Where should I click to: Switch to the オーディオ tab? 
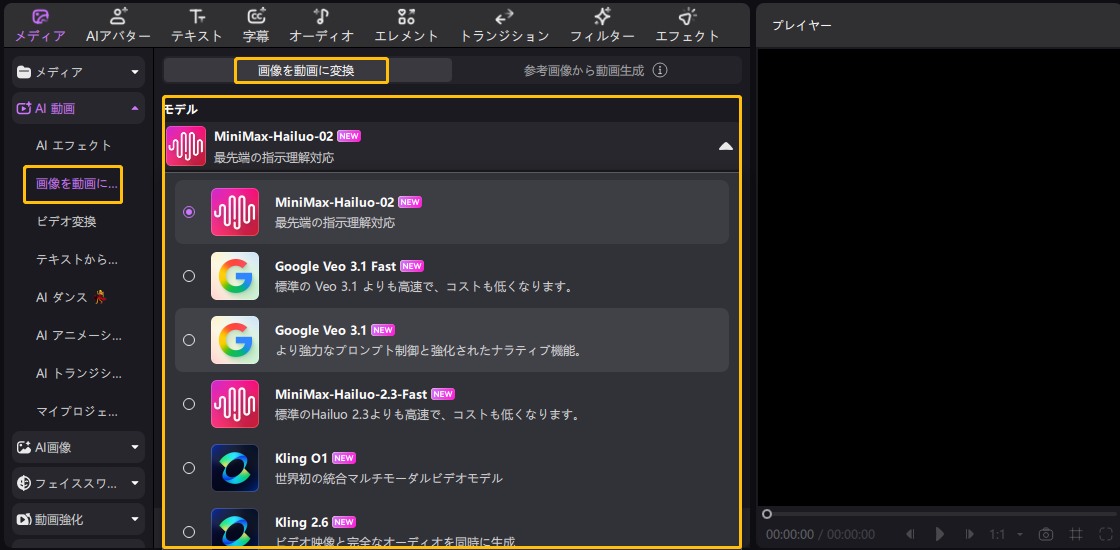pyautogui.click(x=321, y=25)
